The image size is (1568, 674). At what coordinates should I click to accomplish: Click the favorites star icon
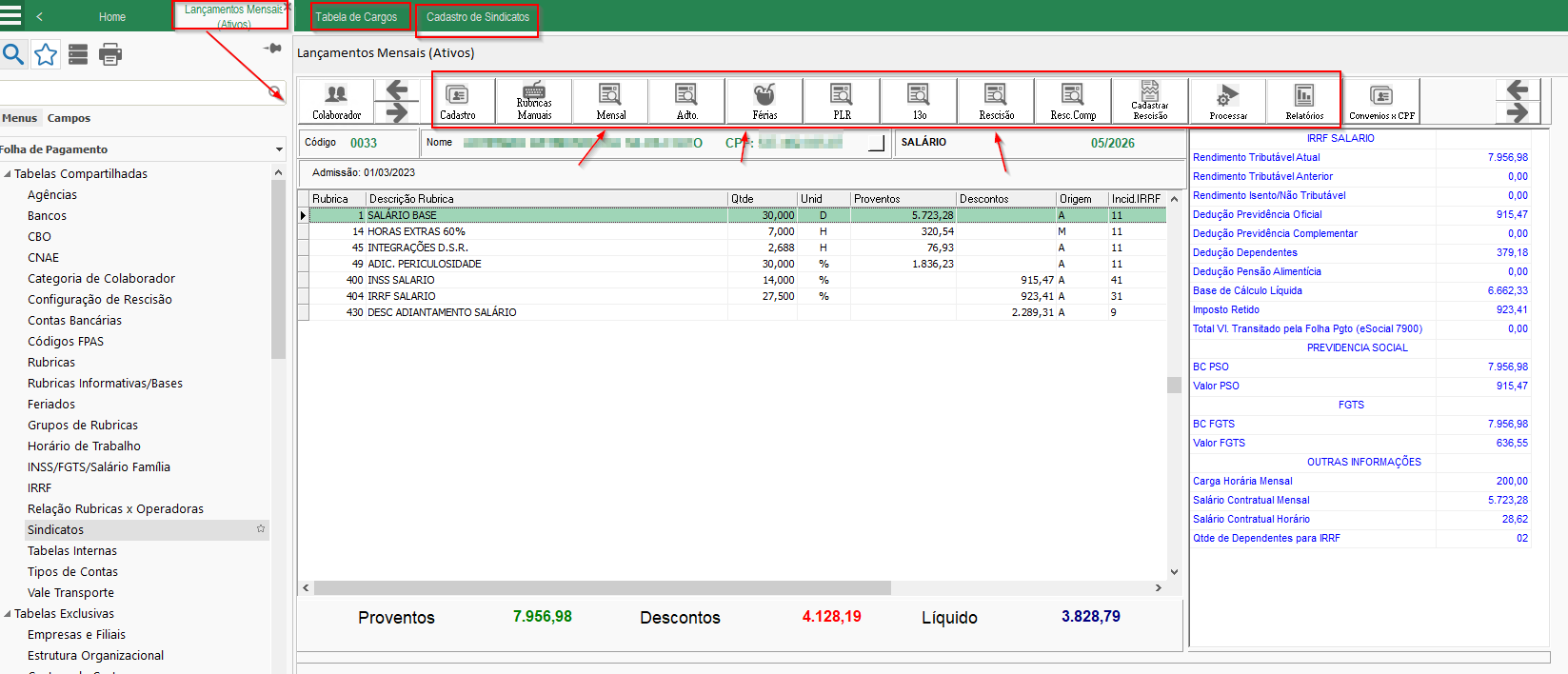46,55
